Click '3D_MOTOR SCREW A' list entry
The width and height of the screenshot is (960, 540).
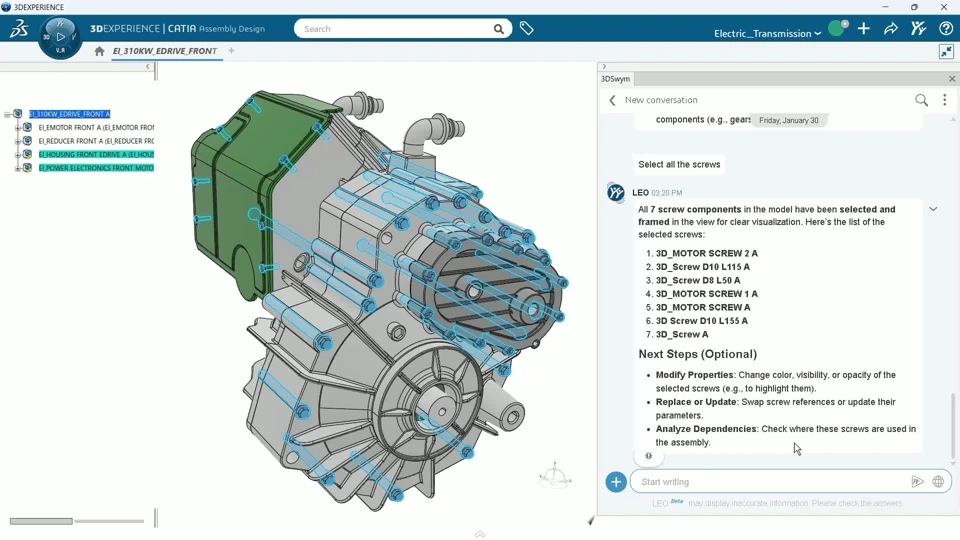click(x=703, y=307)
